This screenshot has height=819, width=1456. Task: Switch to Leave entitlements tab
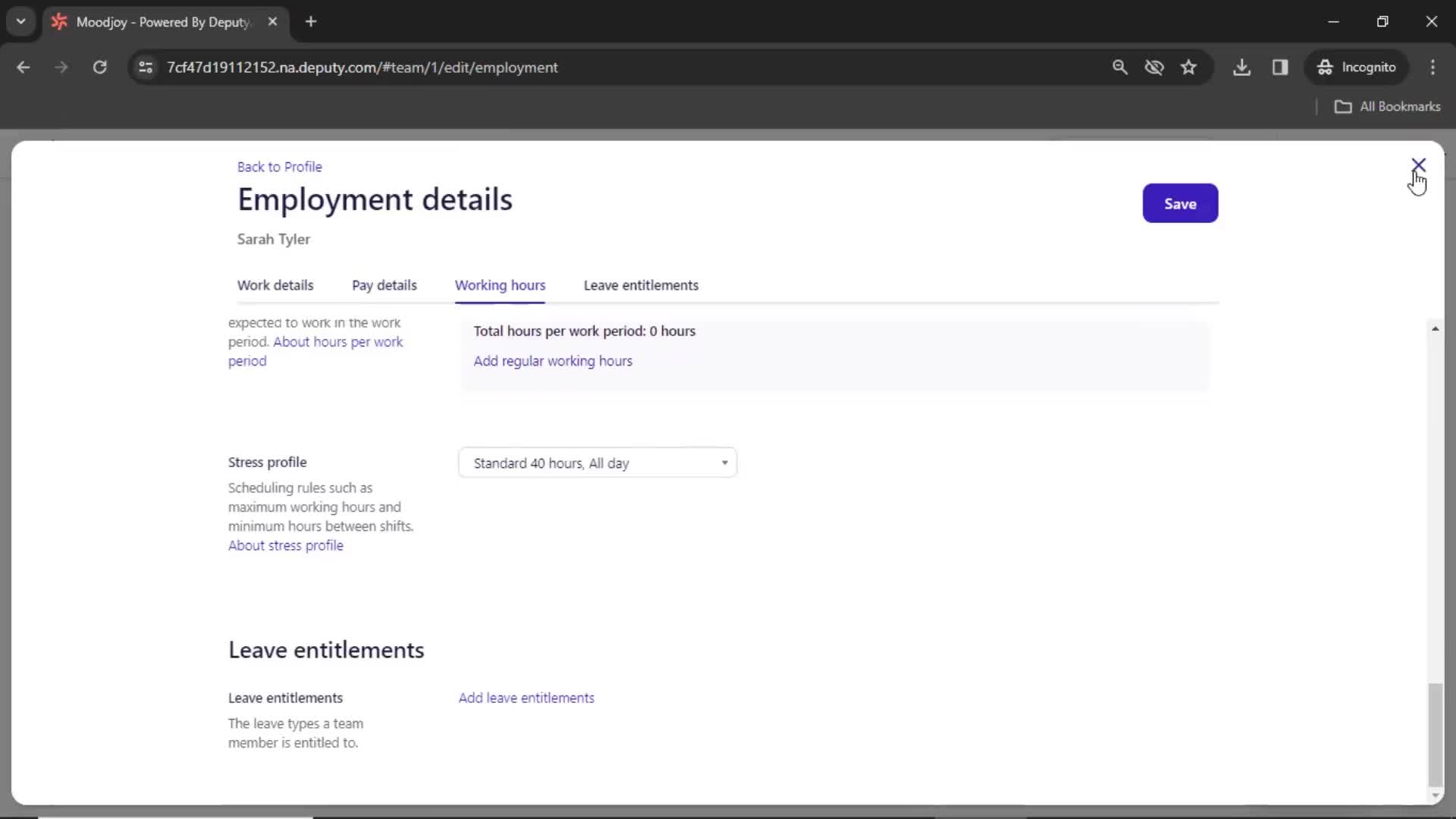click(x=641, y=285)
